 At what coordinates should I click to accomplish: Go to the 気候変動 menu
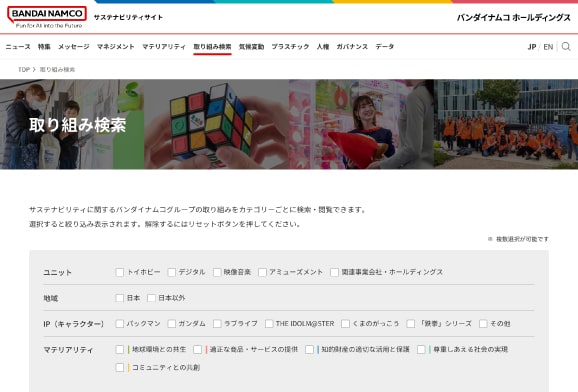(251, 46)
